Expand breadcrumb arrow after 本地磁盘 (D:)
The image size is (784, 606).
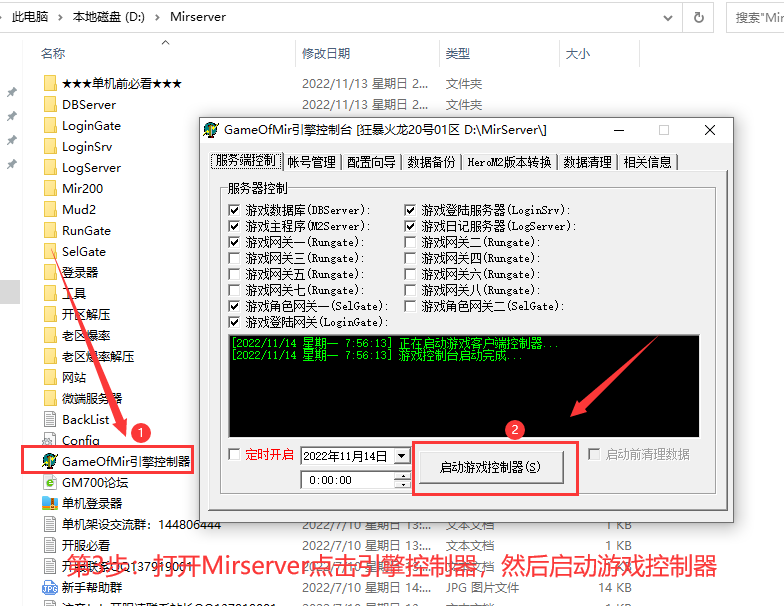(158, 18)
